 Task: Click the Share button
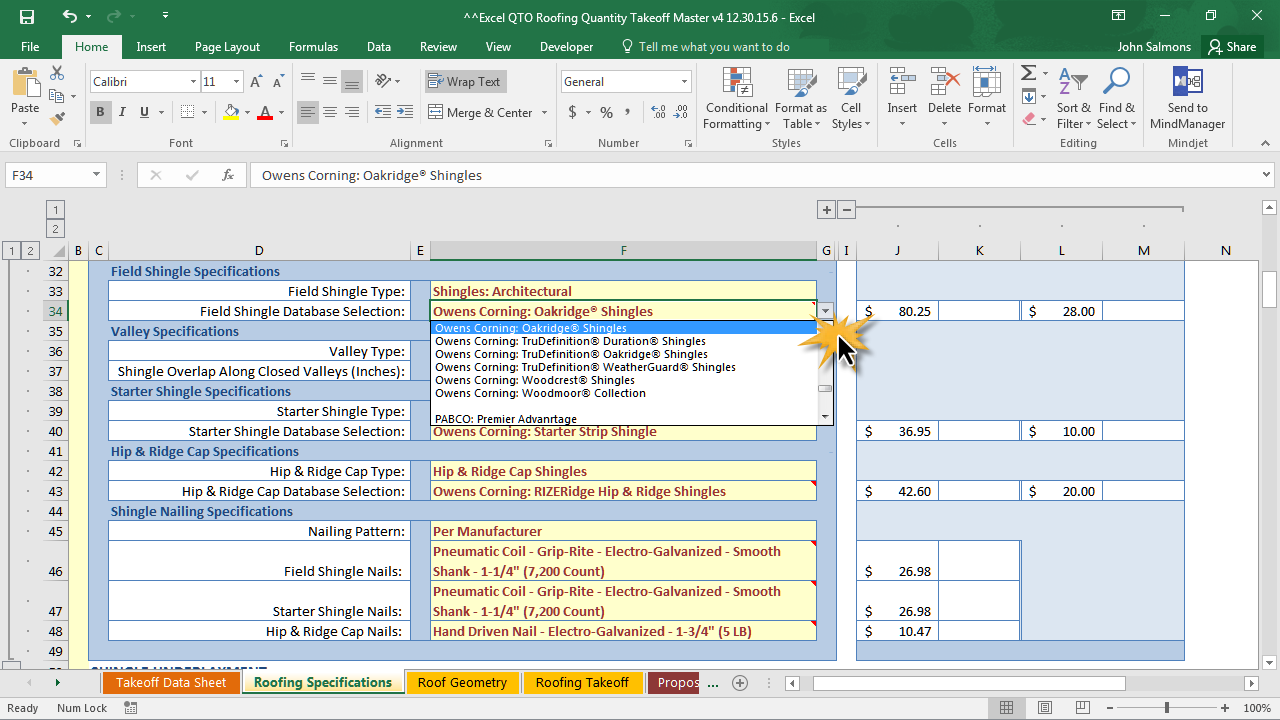[x=1231, y=47]
